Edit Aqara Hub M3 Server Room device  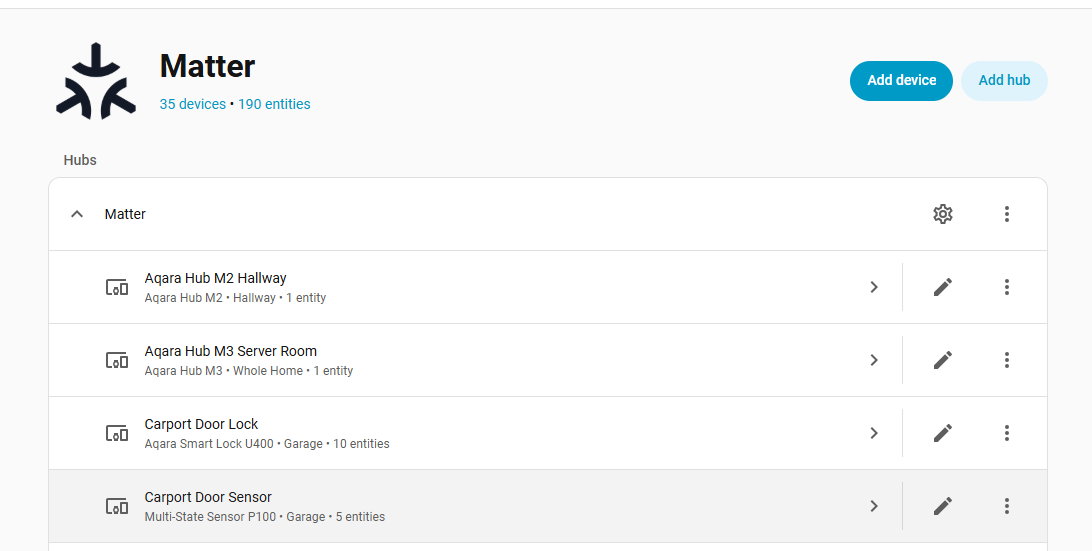(942, 360)
